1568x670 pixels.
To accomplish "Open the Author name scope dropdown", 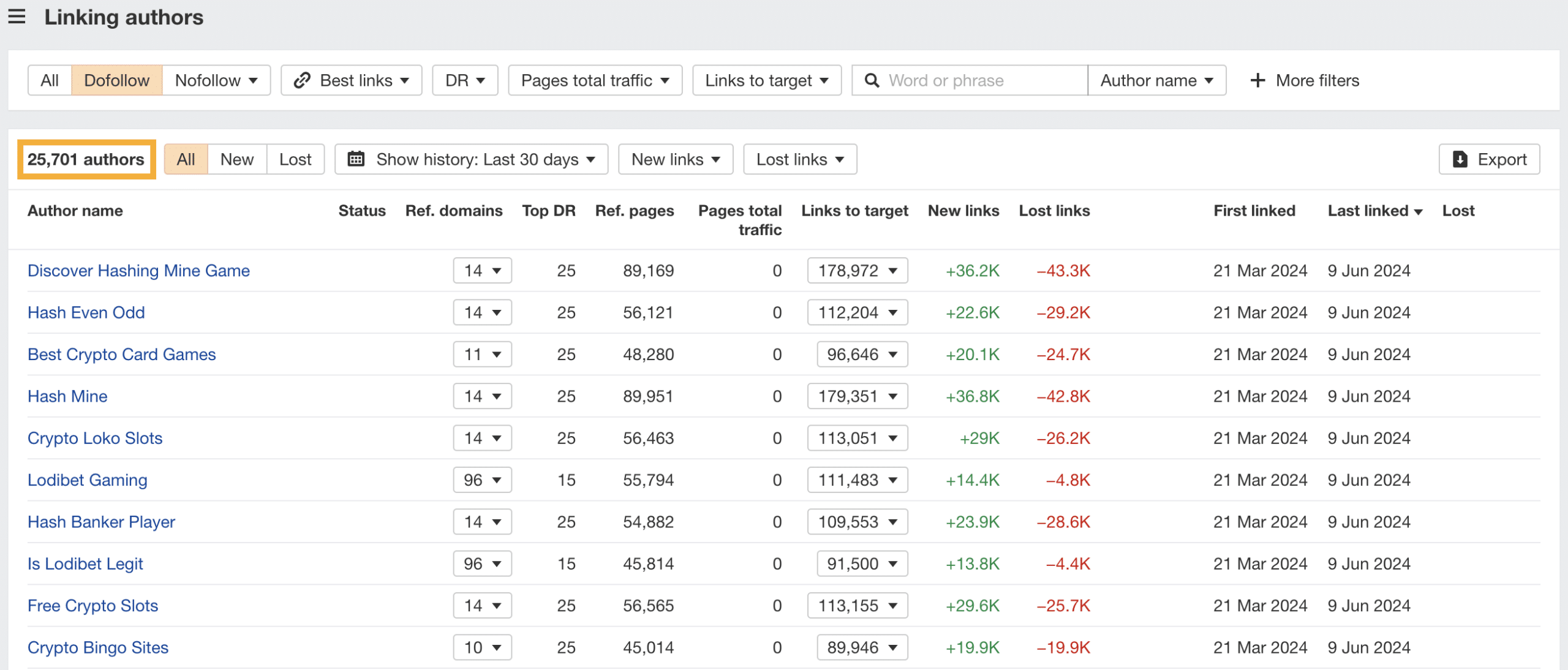I will pyautogui.click(x=1156, y=80).
